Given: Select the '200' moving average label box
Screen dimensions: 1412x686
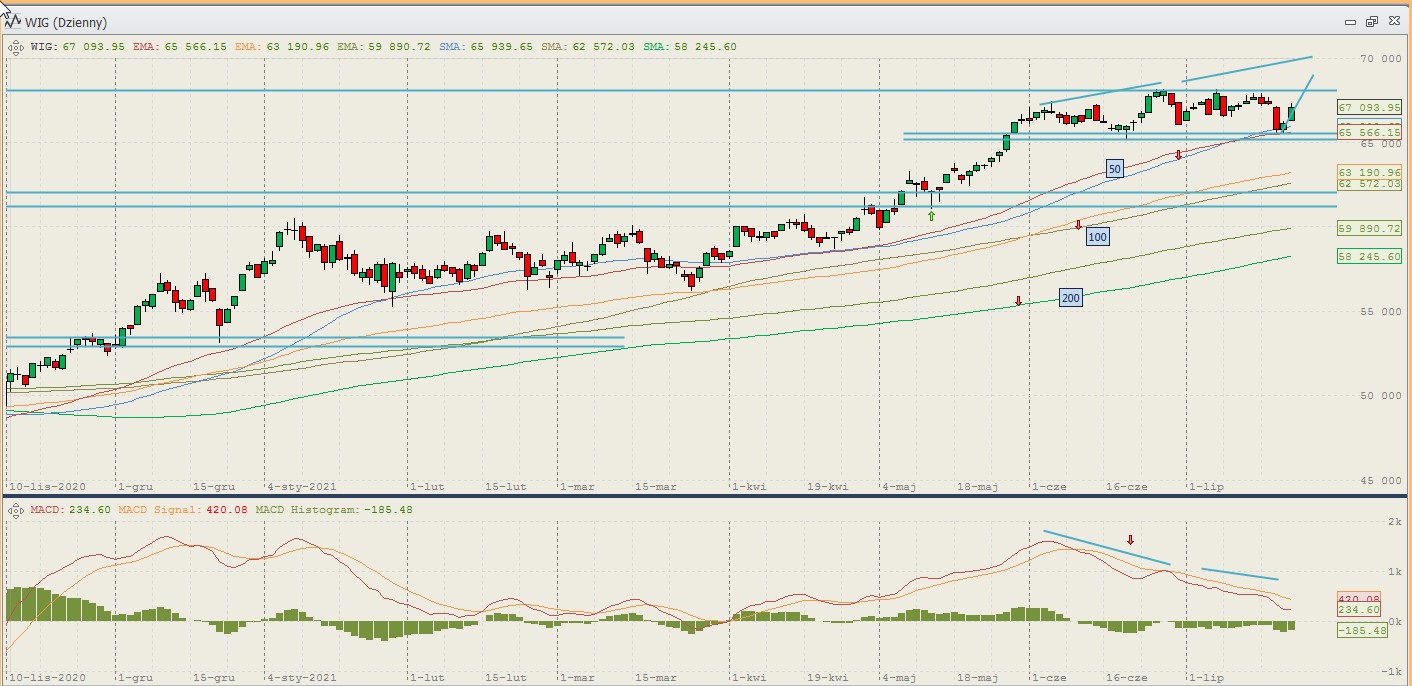Looking at the screenshot, I should point(1071,297).
